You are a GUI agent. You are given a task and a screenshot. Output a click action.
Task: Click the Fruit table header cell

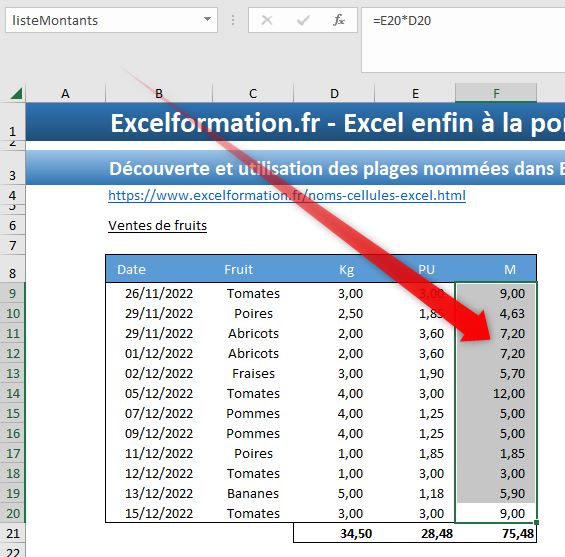click(253, 269)
